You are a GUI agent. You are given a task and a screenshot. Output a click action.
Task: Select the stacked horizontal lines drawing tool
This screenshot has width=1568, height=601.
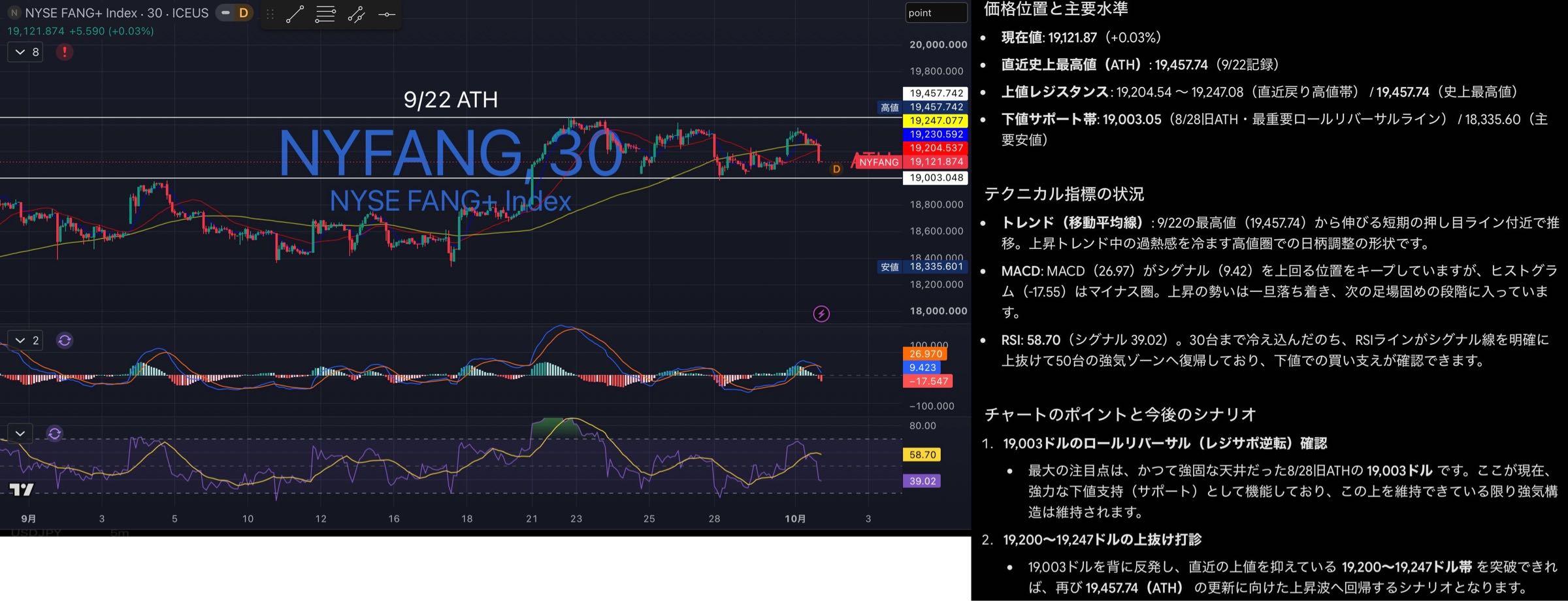(x=325, y=14)
